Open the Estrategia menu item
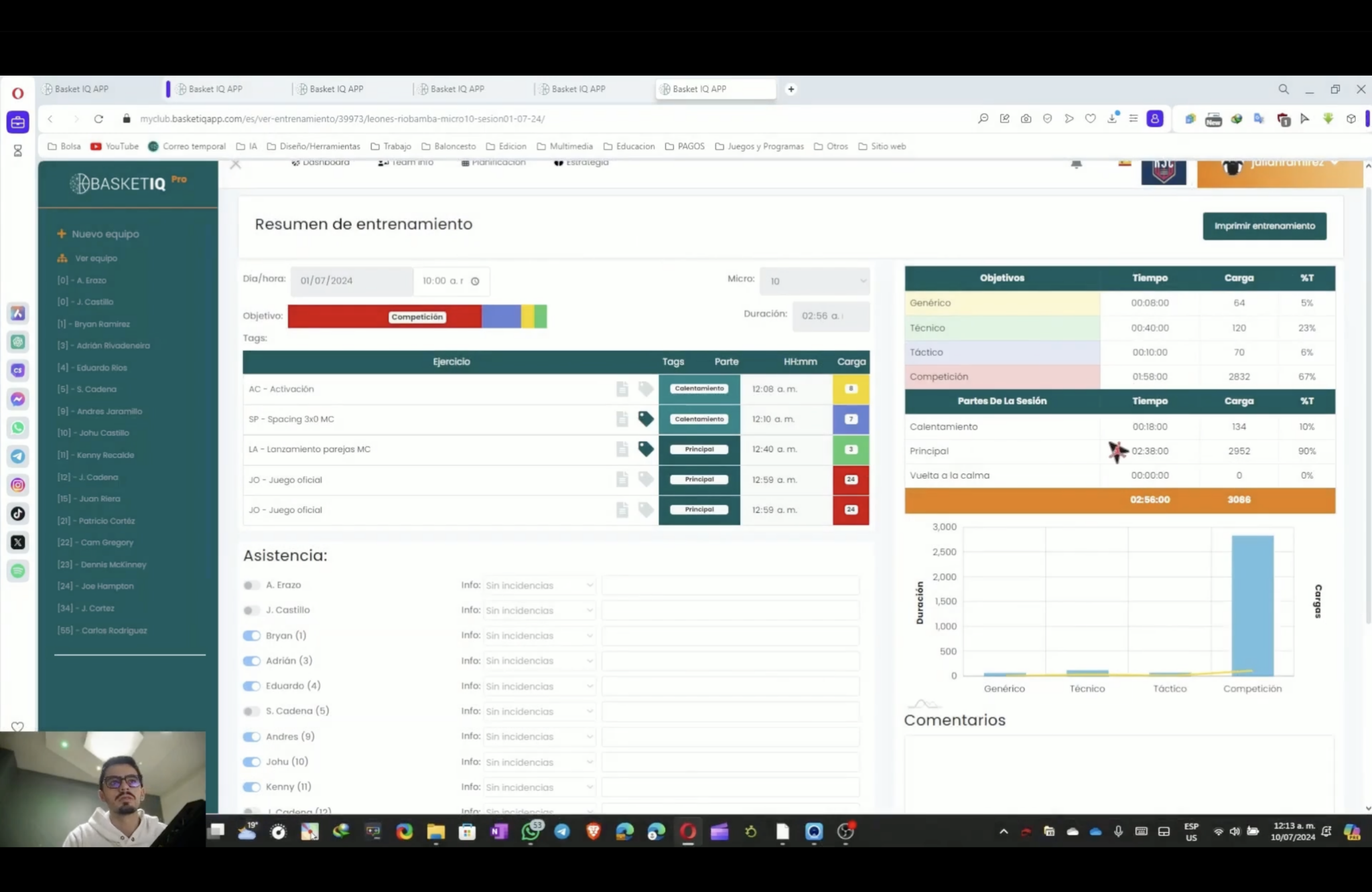The width and height of the screenshot is (1372, 892). (581, 163)
